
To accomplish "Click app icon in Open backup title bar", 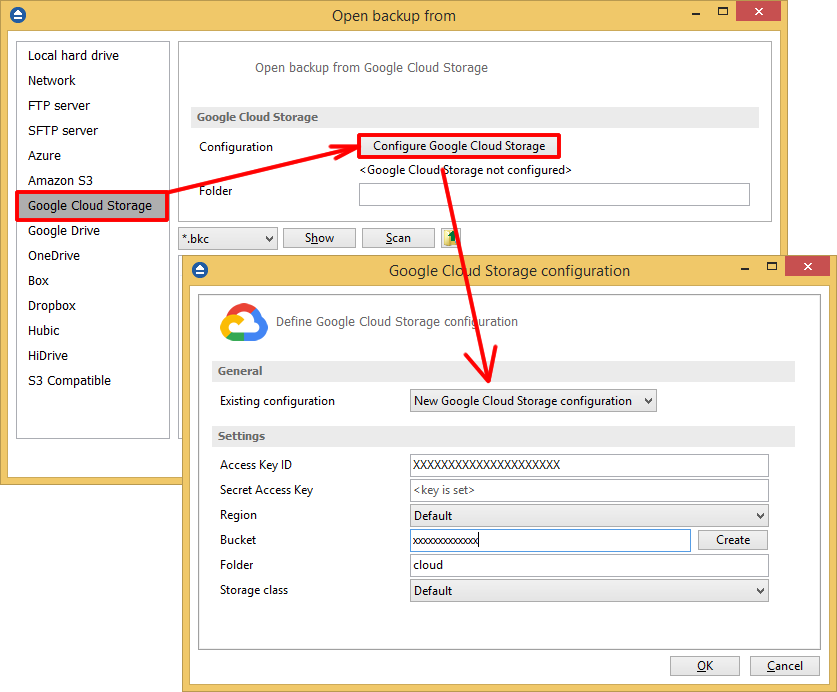I will tap(18, 15).
